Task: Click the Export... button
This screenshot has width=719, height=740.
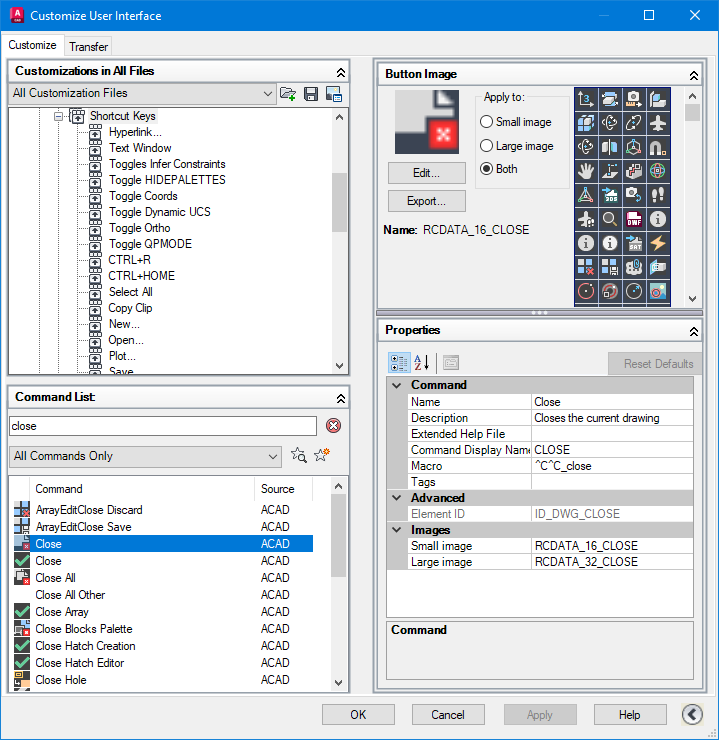Action: (426, 201)
